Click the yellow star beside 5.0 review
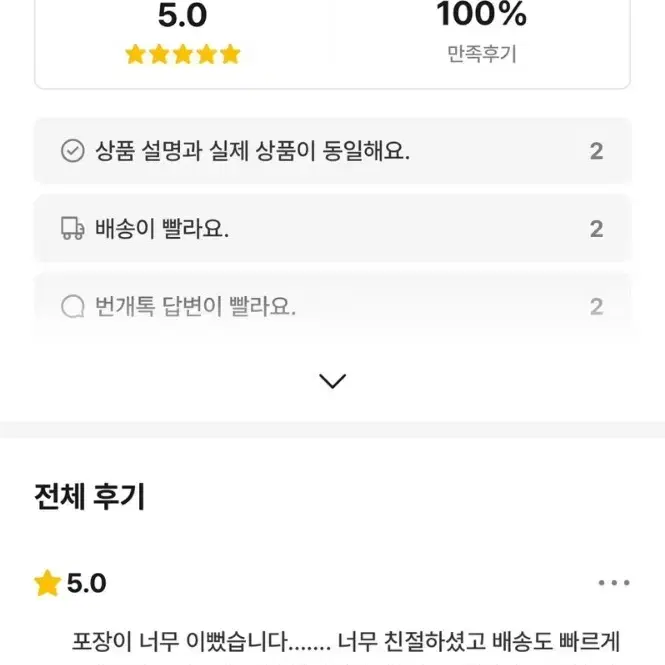 48,583
